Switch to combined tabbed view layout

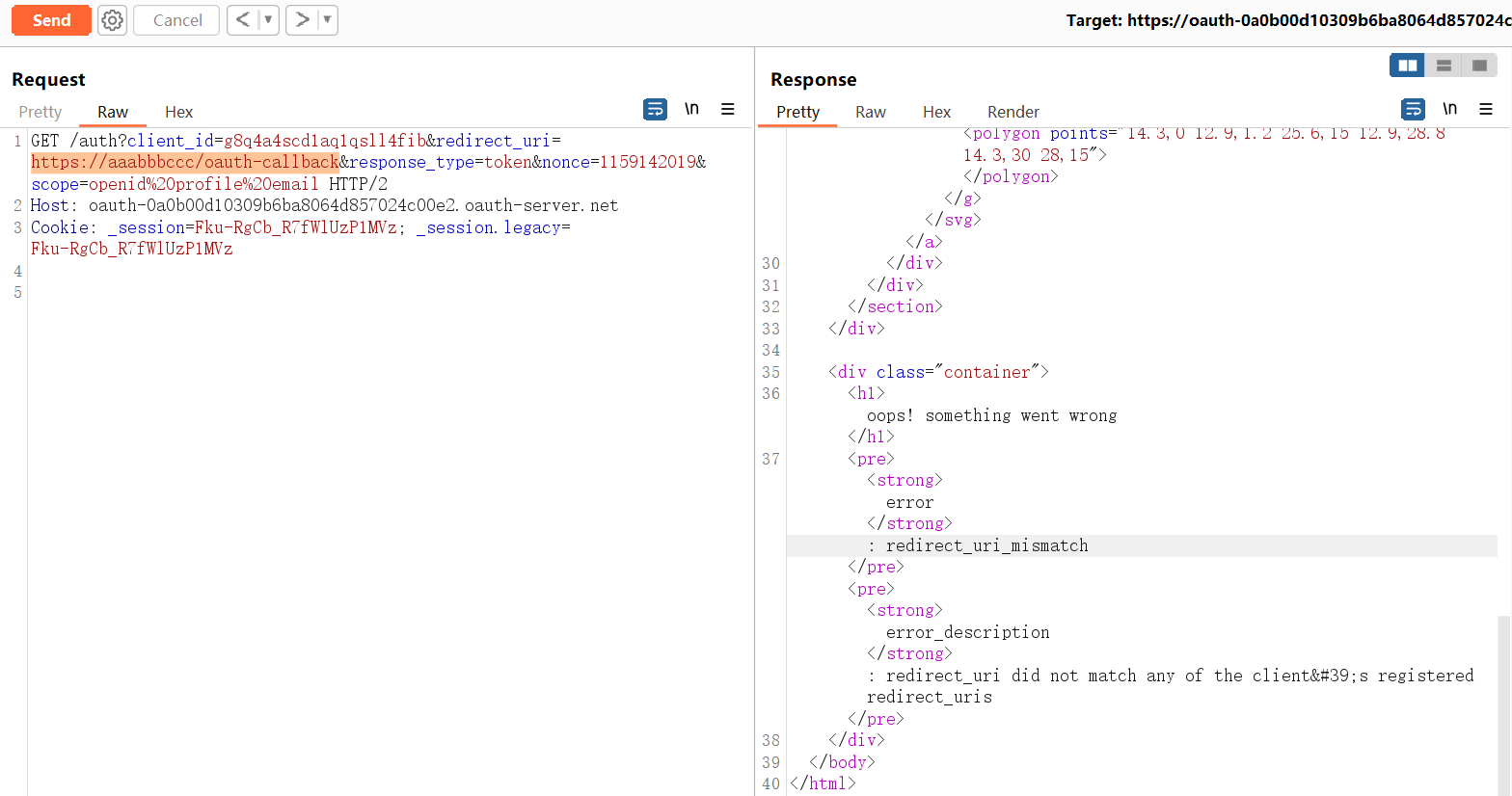1479,66
